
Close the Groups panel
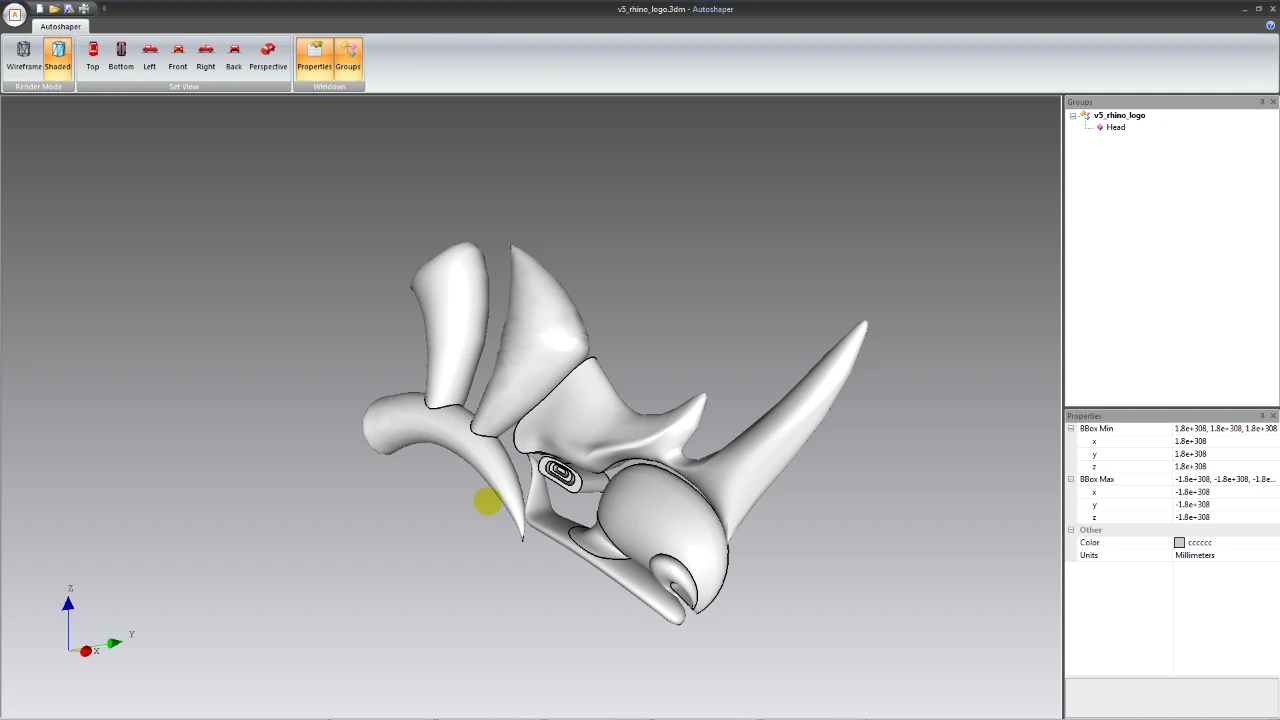[x=1273, y=102]
